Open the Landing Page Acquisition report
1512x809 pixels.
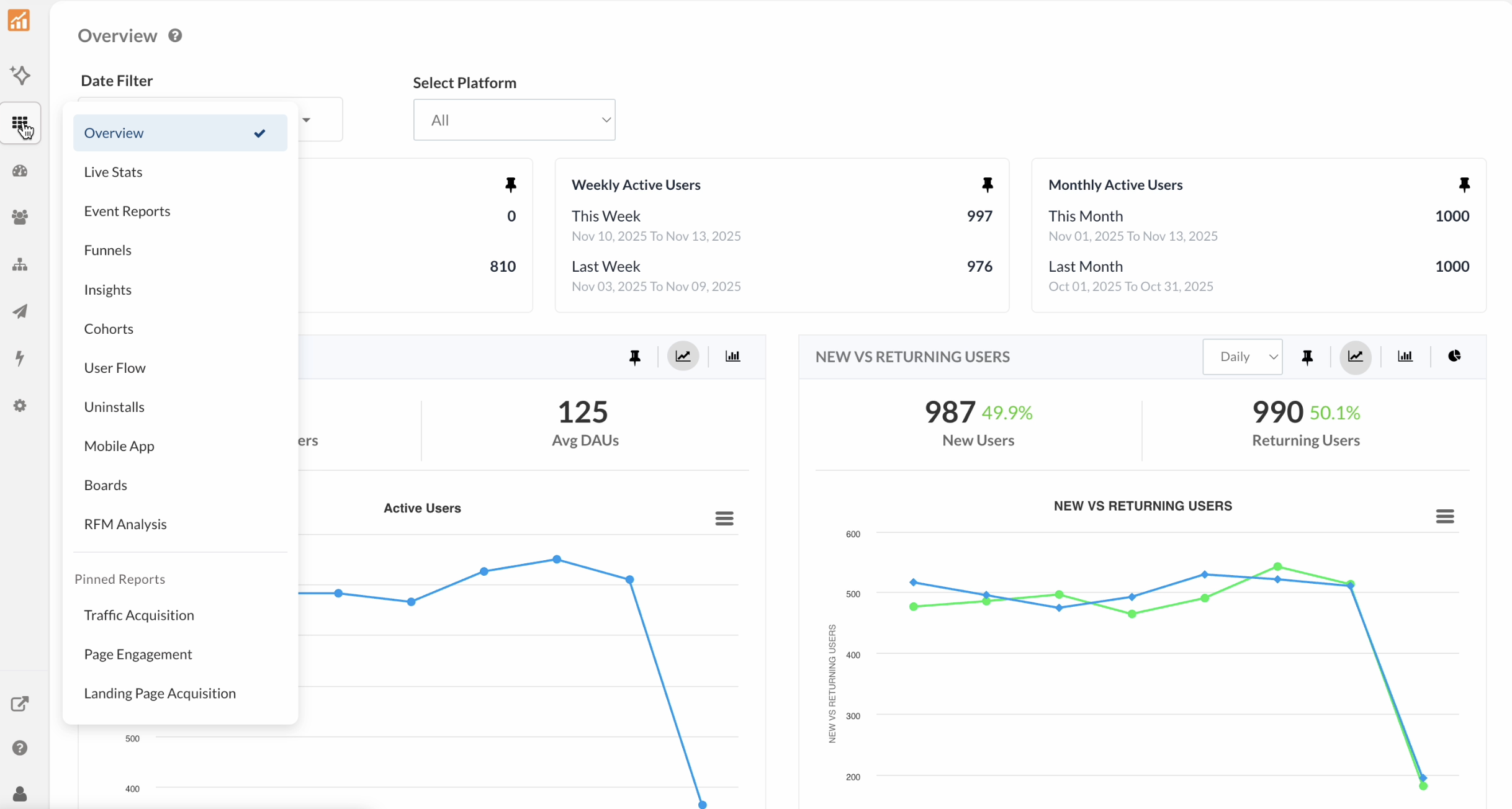click(160, 693)
